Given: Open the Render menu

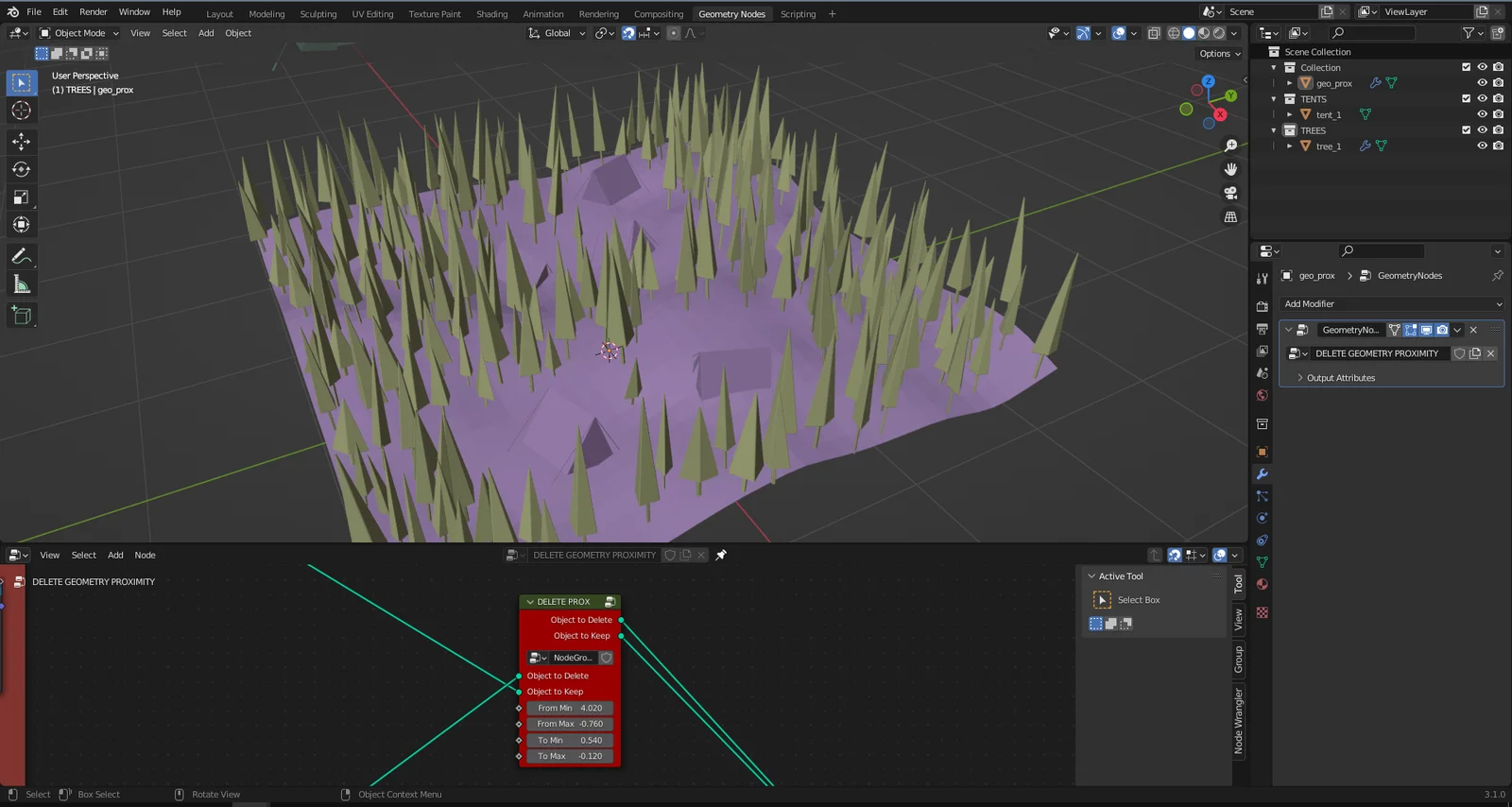Looking at the screenshot, I should (x=93, y=12).
